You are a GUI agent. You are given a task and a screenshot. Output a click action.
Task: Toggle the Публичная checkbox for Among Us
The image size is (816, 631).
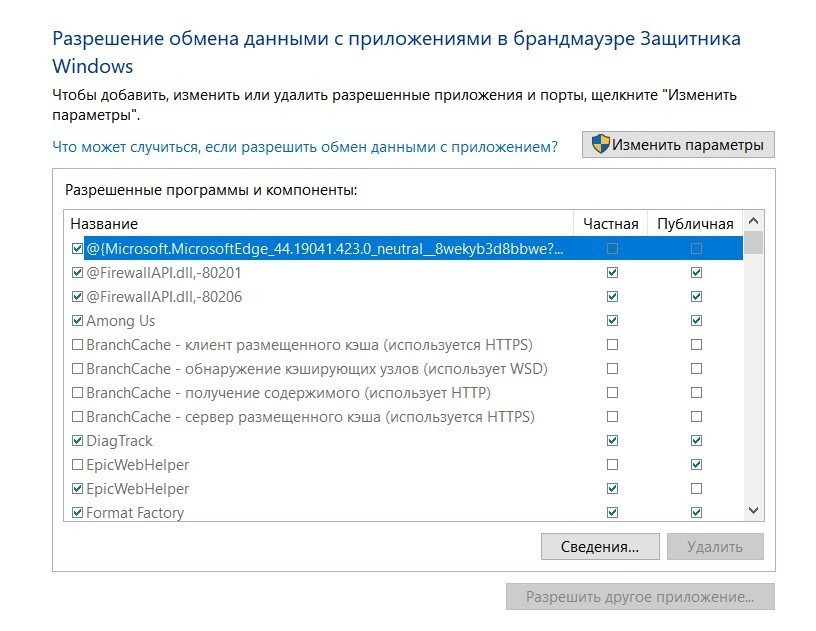[696, 321]
